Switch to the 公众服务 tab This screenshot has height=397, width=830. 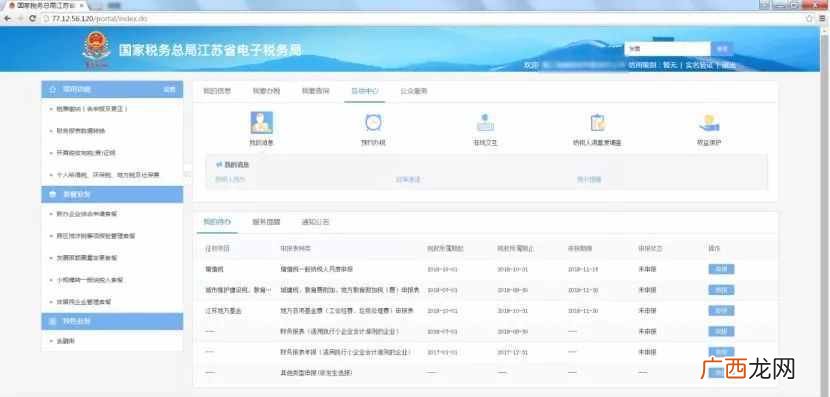413,91
